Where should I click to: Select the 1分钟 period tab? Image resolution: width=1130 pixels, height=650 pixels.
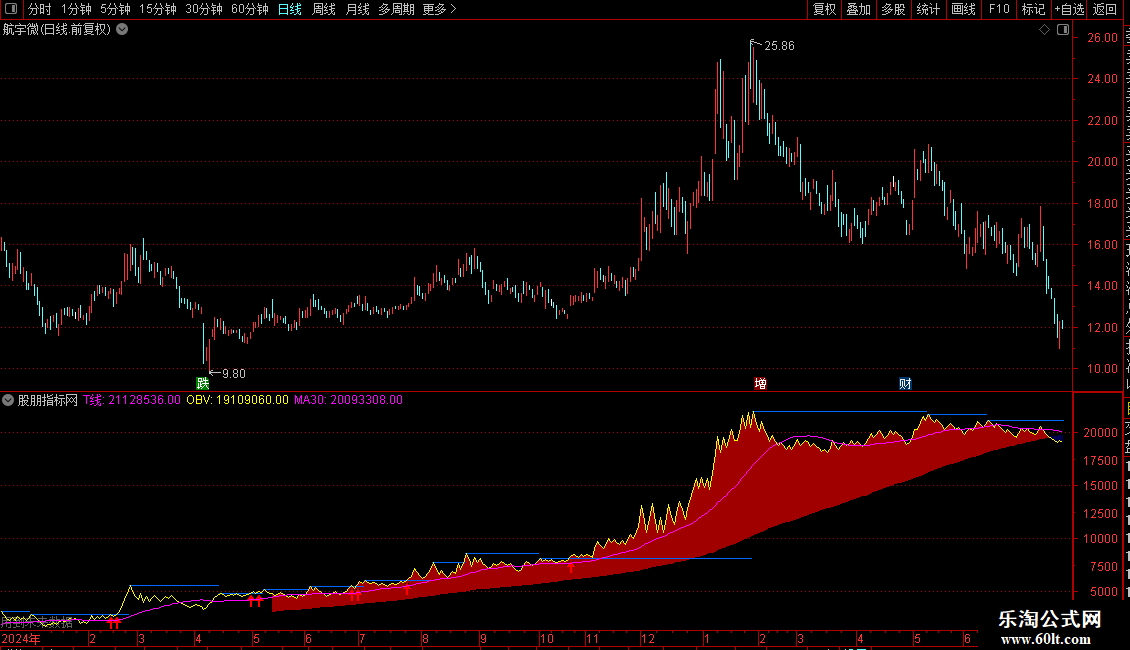click(76, 9)
